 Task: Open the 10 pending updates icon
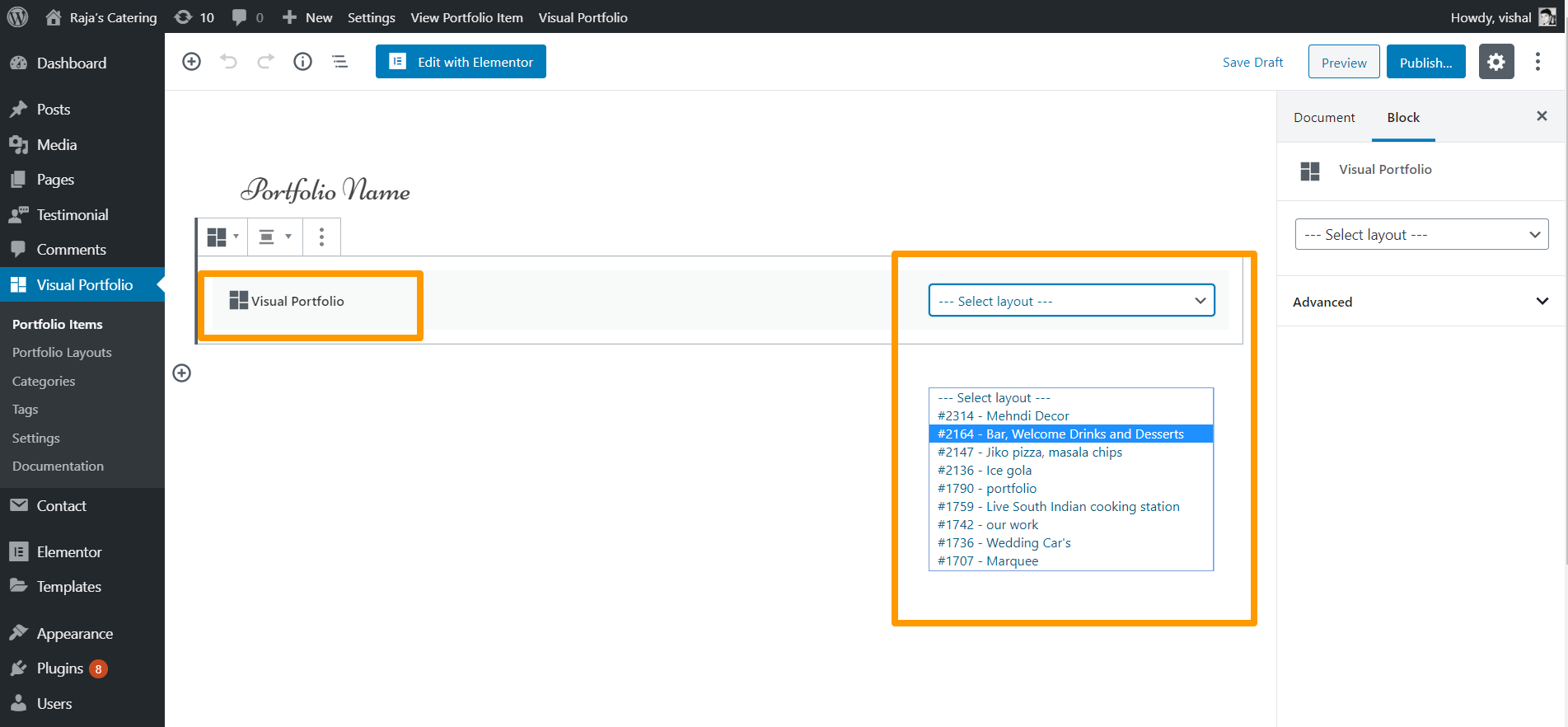click(194, 17)
